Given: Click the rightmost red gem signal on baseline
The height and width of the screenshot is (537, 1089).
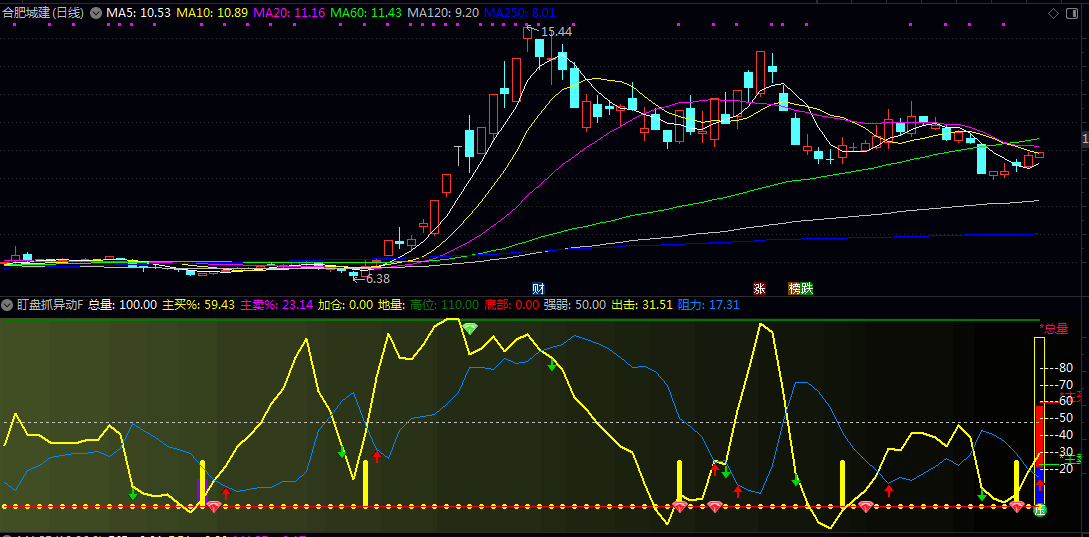Looking at the screenshot, I should click(1017, 508).
